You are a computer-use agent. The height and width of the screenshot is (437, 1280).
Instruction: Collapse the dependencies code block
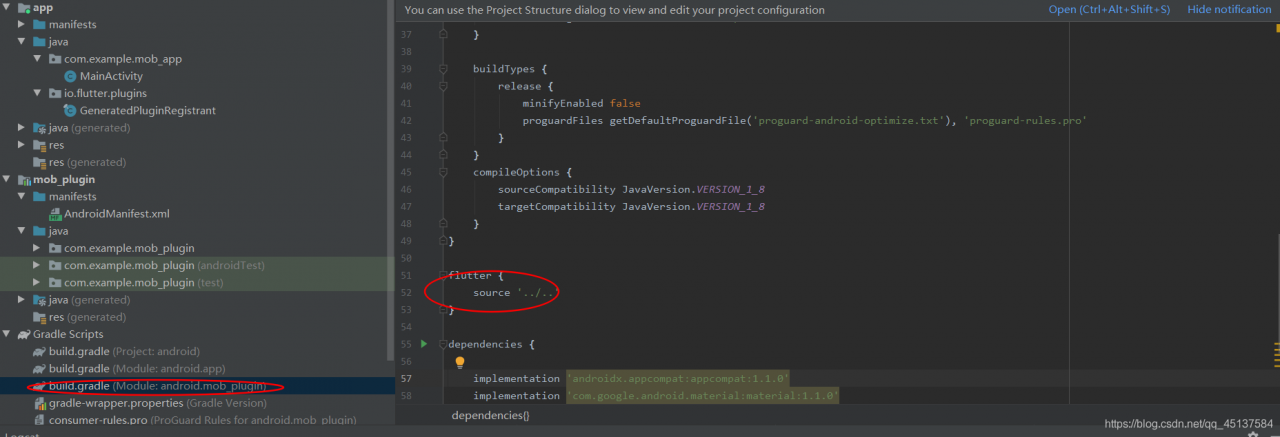pos(442,344)
